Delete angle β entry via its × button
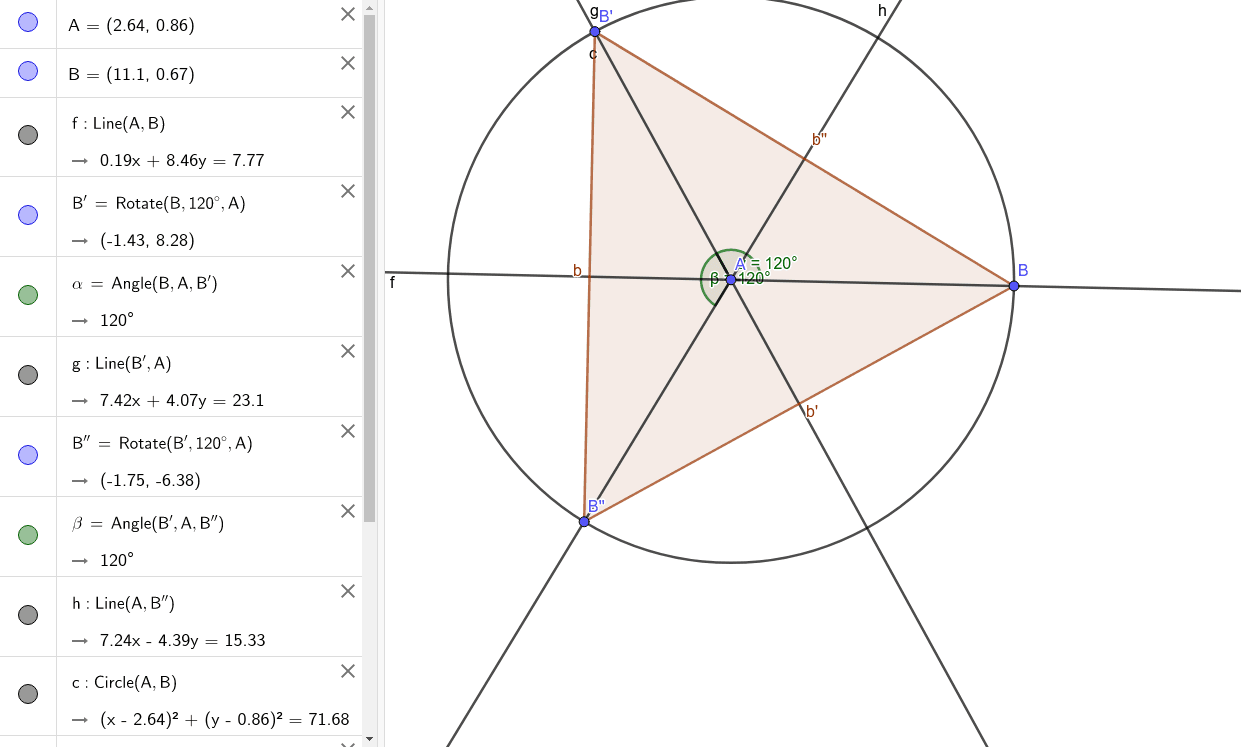The image size is (1243, 749). click(347, 511)
